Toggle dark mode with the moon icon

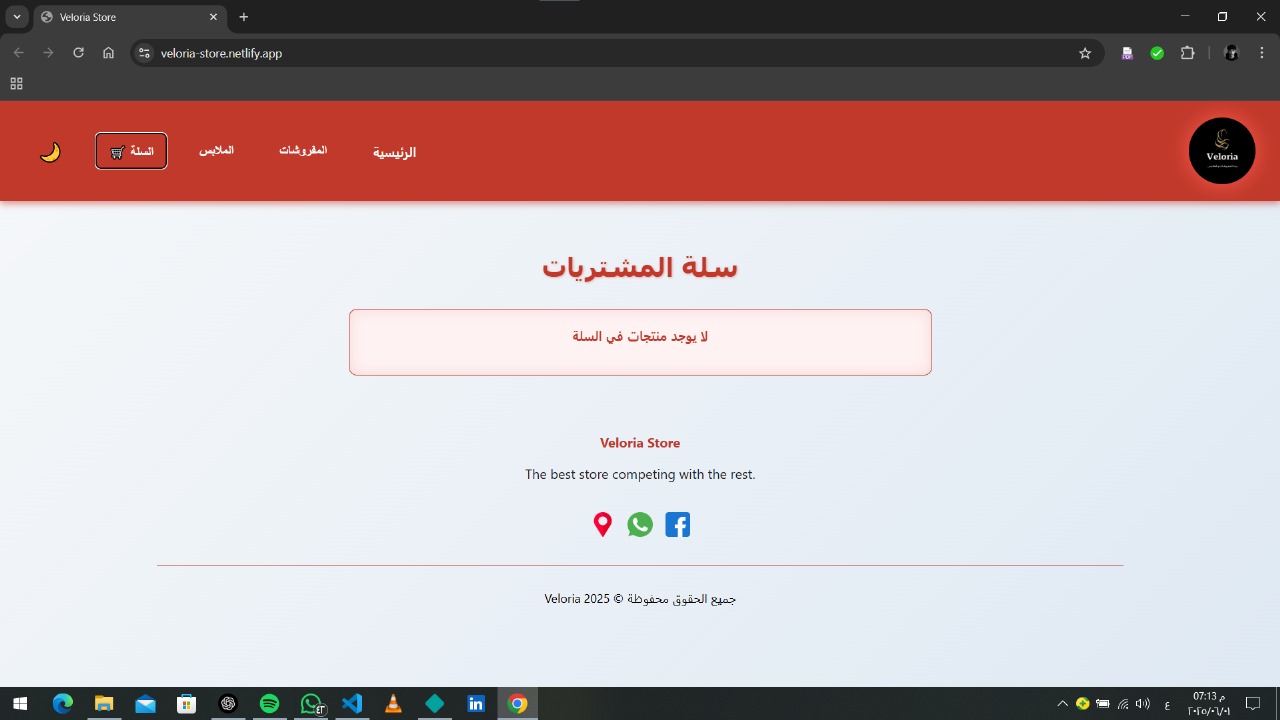[x=50, y=152]
